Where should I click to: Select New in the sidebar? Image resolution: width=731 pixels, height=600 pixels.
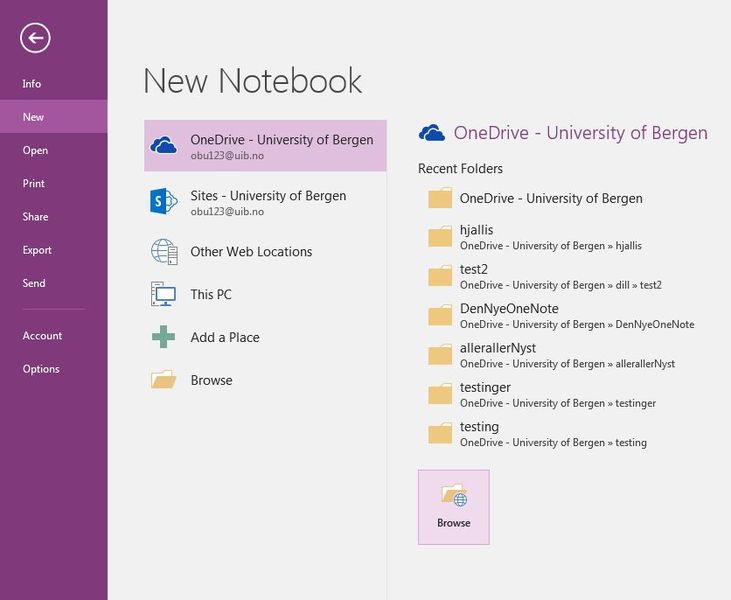(x=54, y=117)
